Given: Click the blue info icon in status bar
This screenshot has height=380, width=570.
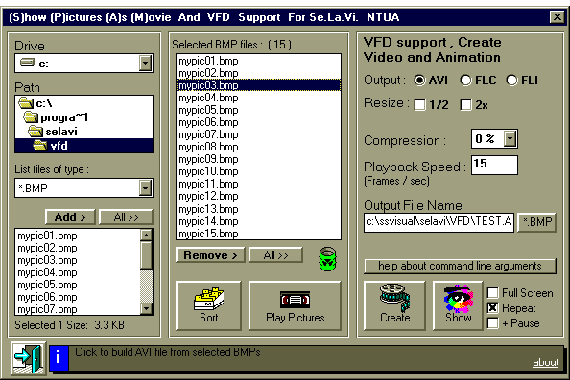Looking at the screenshot, I should pos(59,358).
